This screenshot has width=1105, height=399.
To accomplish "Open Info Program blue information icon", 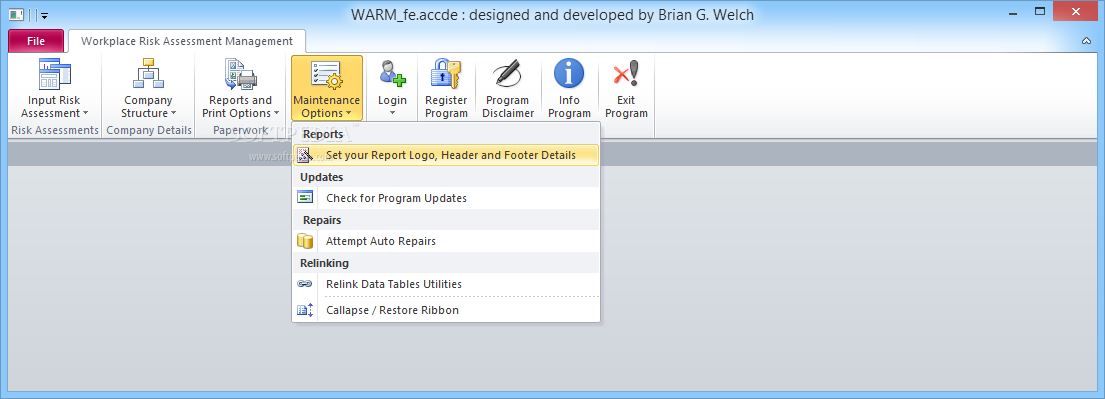I will coord(569,74).
